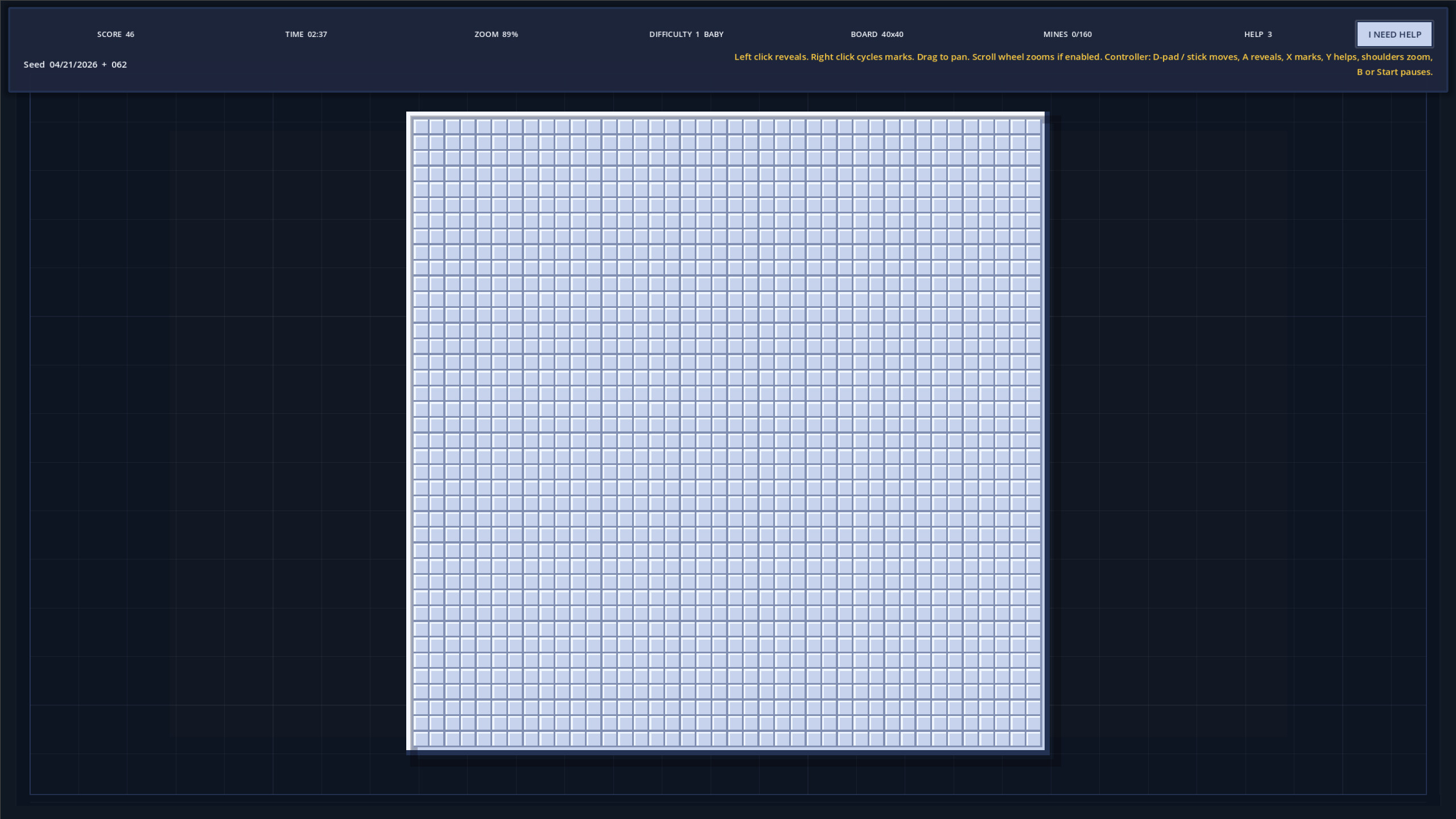Click the yellow controls instruction text
This screenshot has width=1456, height=819.
pos(1083,64)
